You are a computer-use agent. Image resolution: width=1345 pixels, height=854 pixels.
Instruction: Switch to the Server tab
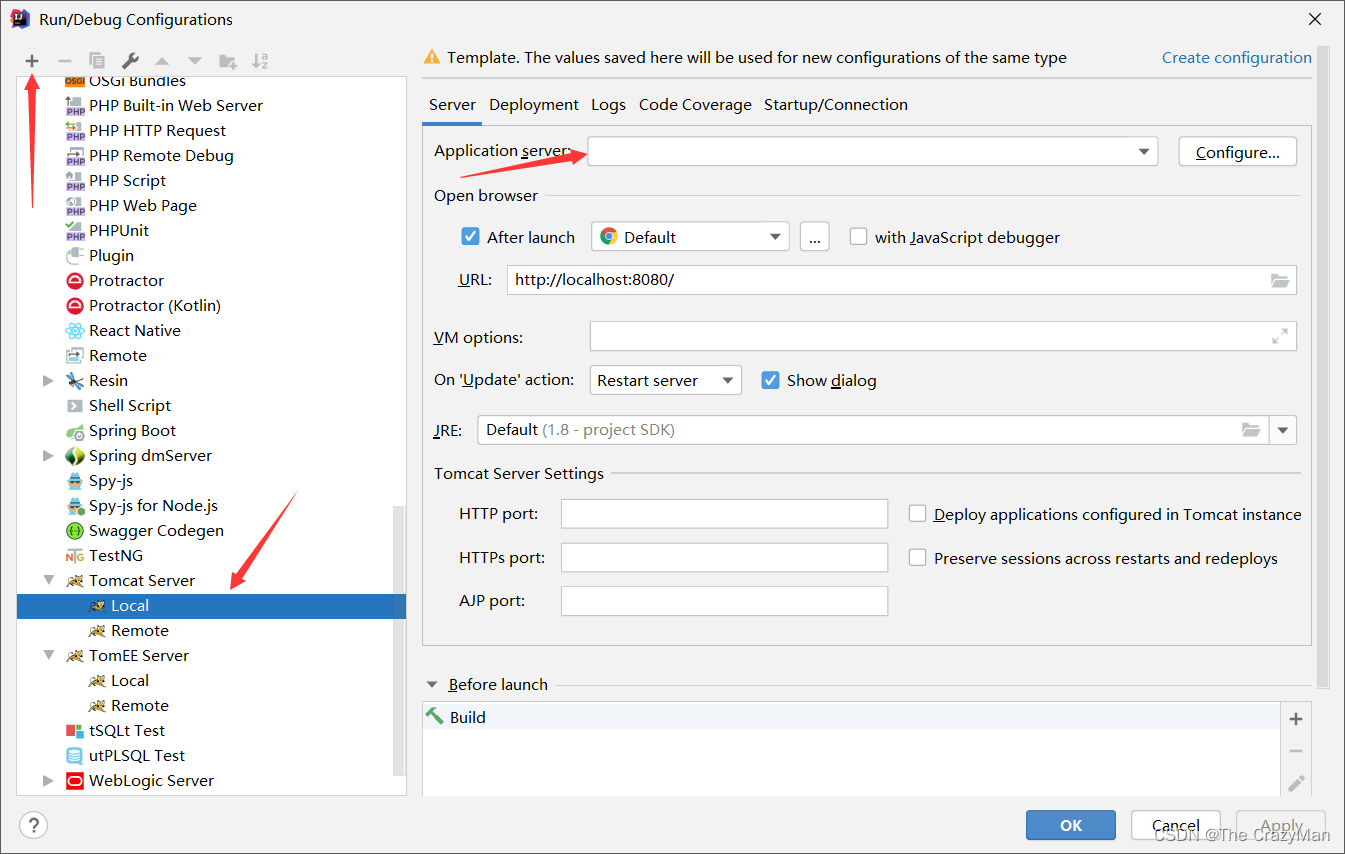pyautogui.click(x=452, y=105)
